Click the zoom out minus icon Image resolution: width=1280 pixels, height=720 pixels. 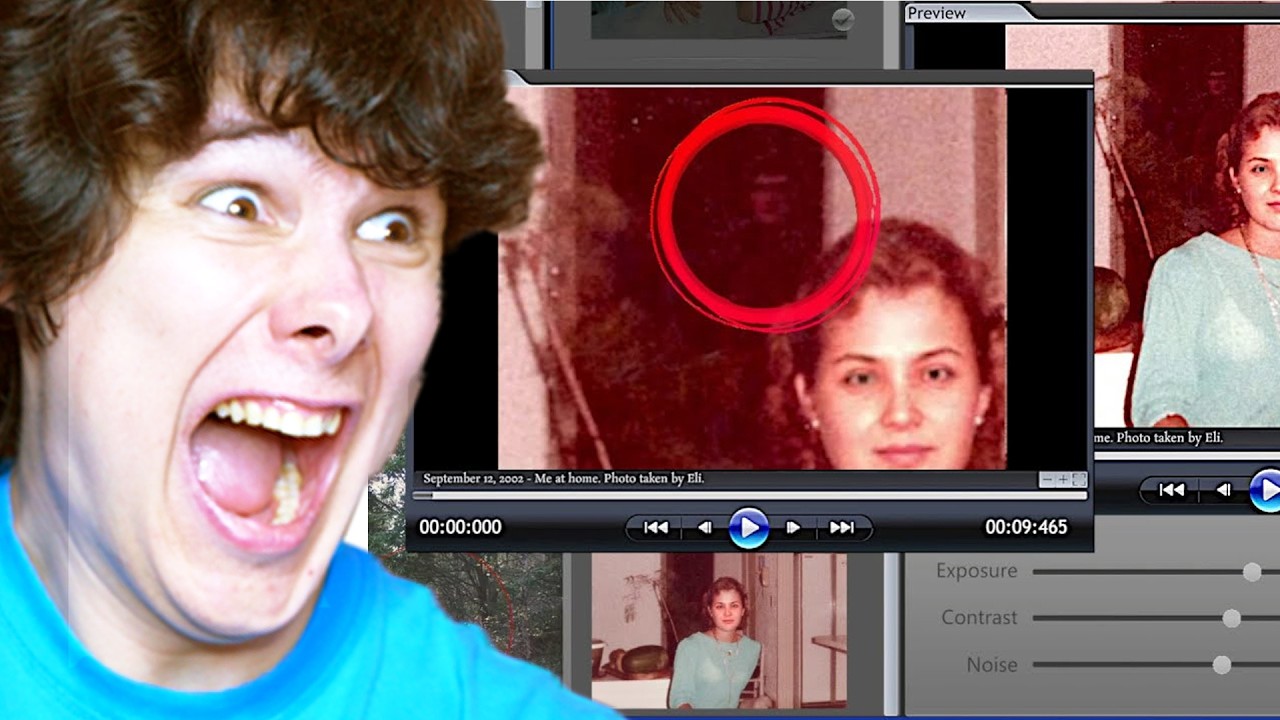pos(1047,480)
